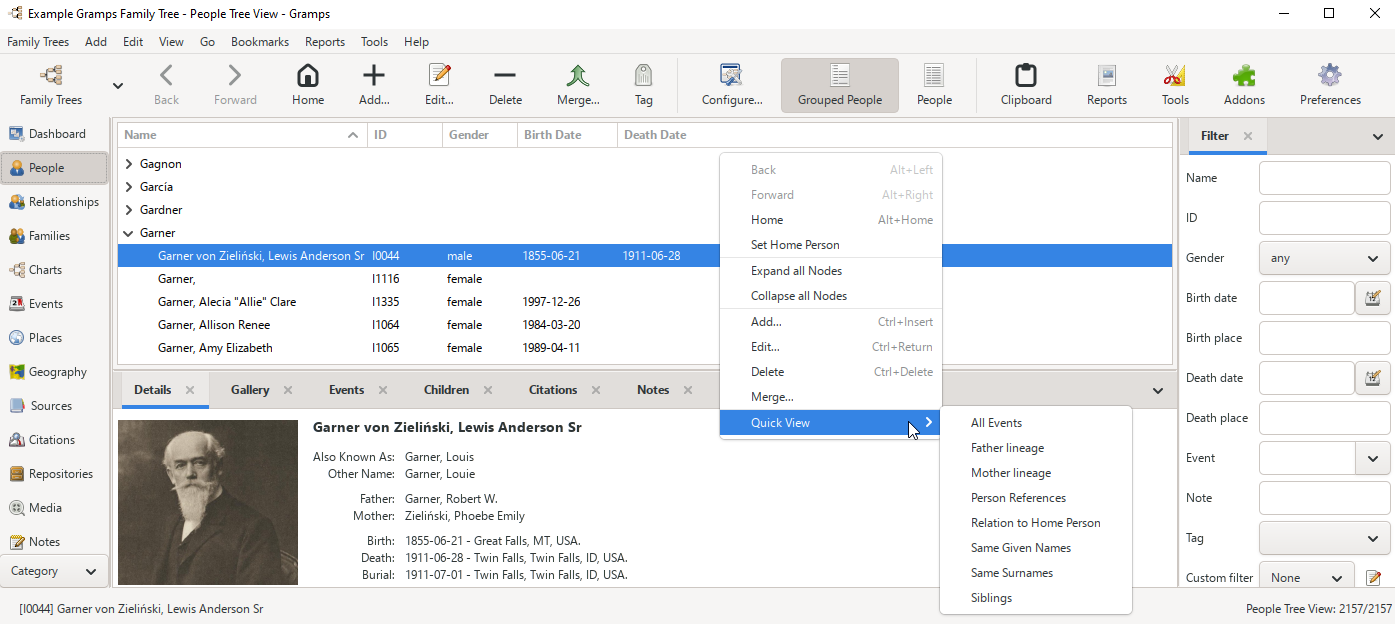Select Father lineage quick view
1395x624 pixels.
pos(1035,448)
